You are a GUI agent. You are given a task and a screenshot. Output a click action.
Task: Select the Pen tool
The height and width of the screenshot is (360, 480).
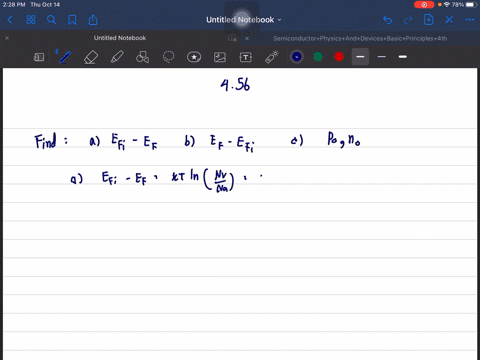point(65,57)
